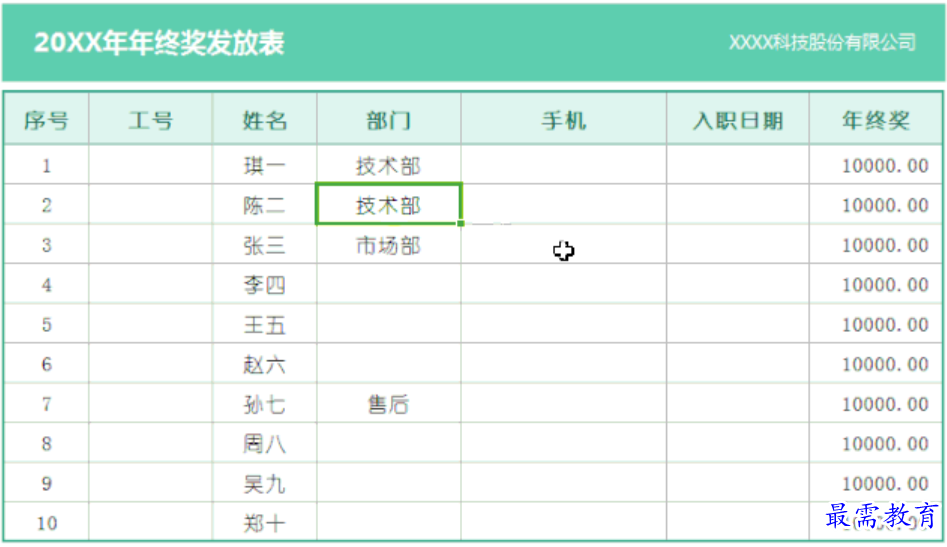
Task: Click the 手机 column header
Action: tap(563, 119)
